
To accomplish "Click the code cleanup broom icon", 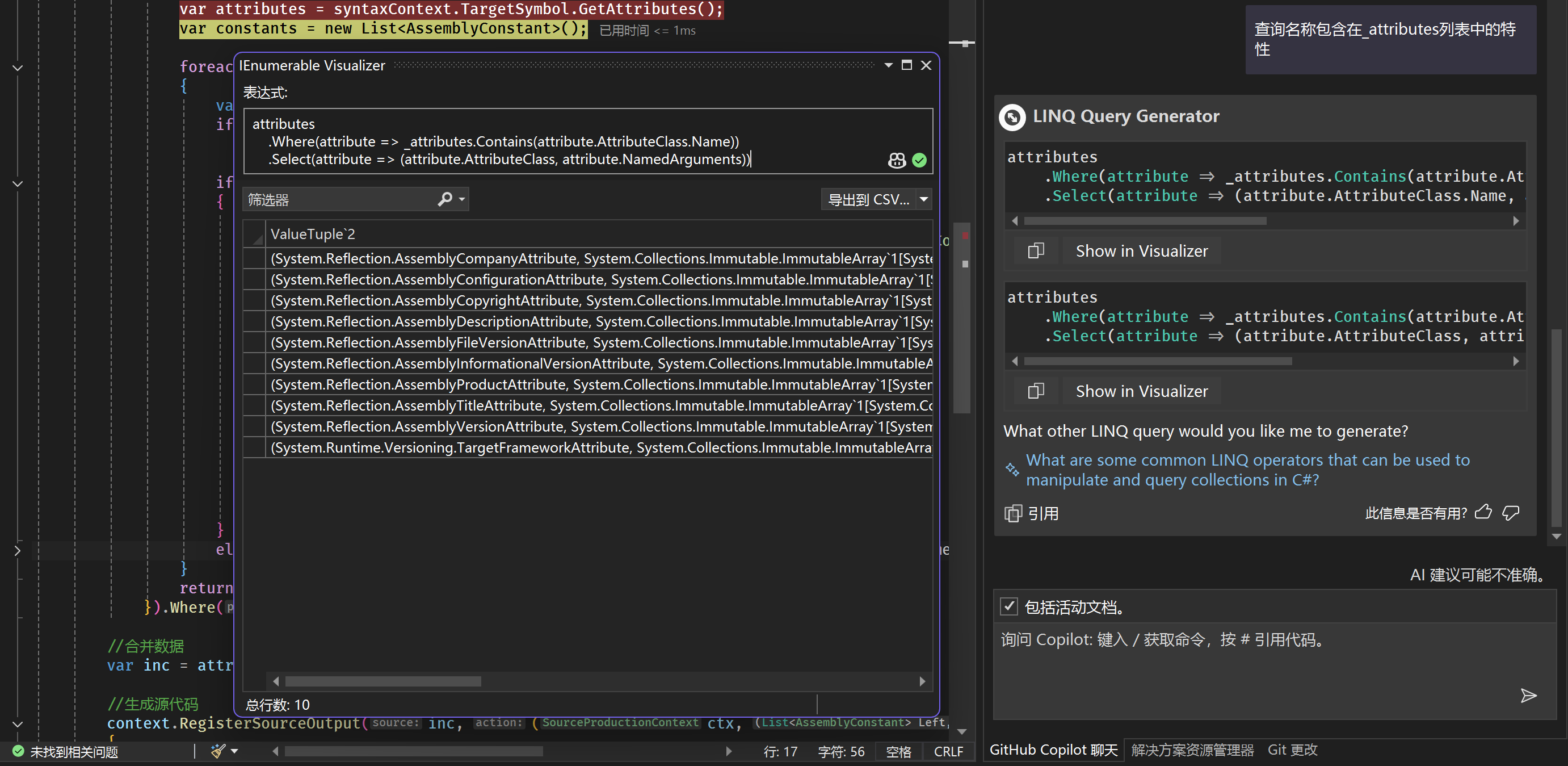I will point(217,751).
